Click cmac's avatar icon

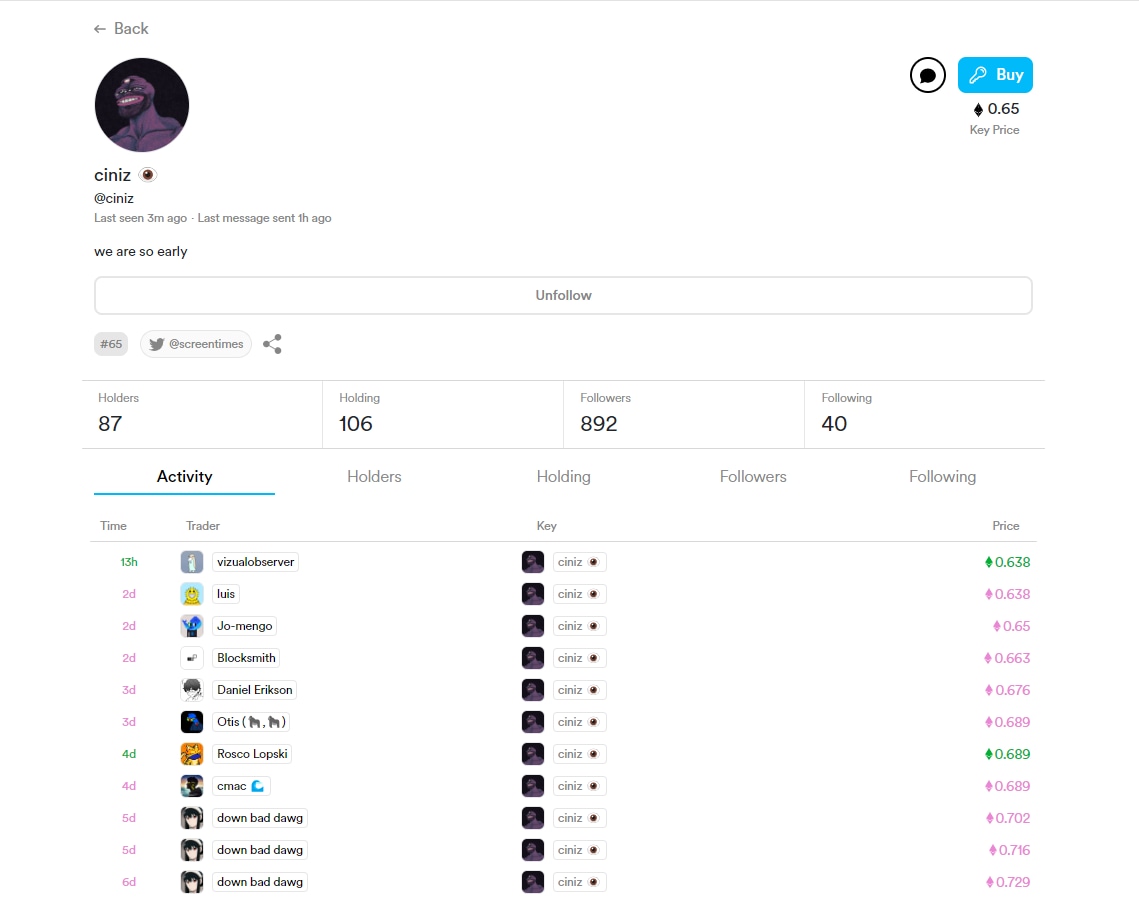192,786
